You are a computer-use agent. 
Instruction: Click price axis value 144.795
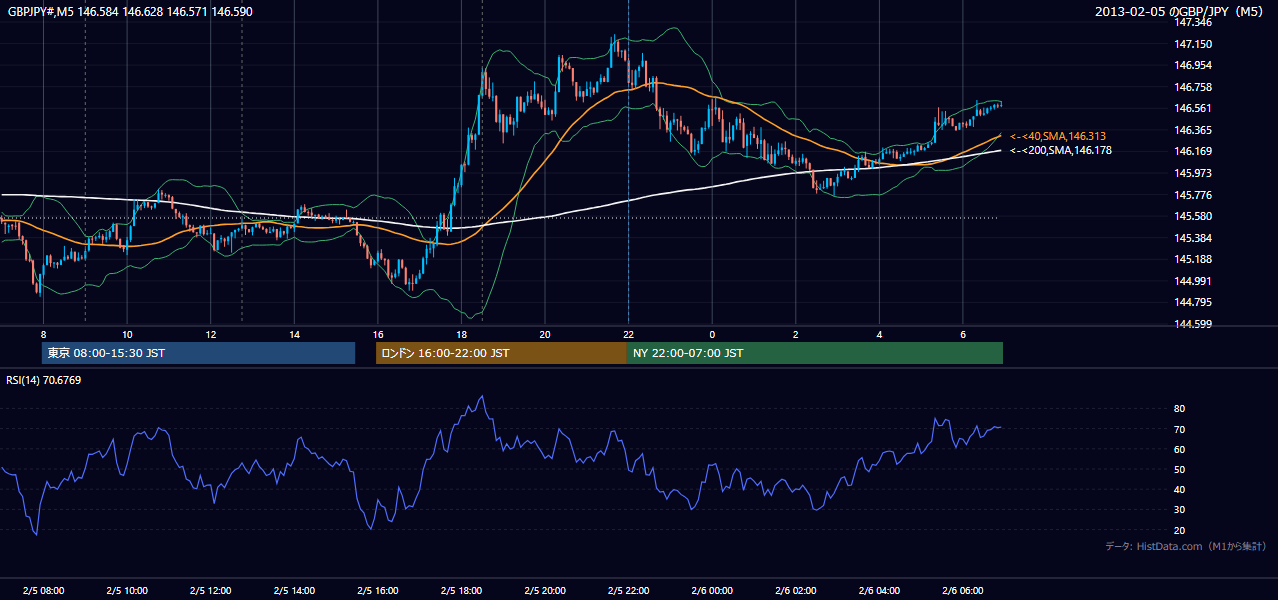(1194, 302)
